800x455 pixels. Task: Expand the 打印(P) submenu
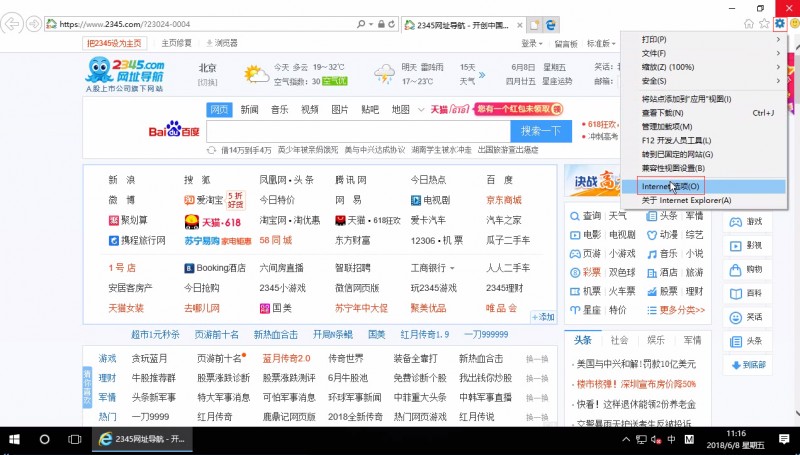pyautogui.click(x=703, y=39)
